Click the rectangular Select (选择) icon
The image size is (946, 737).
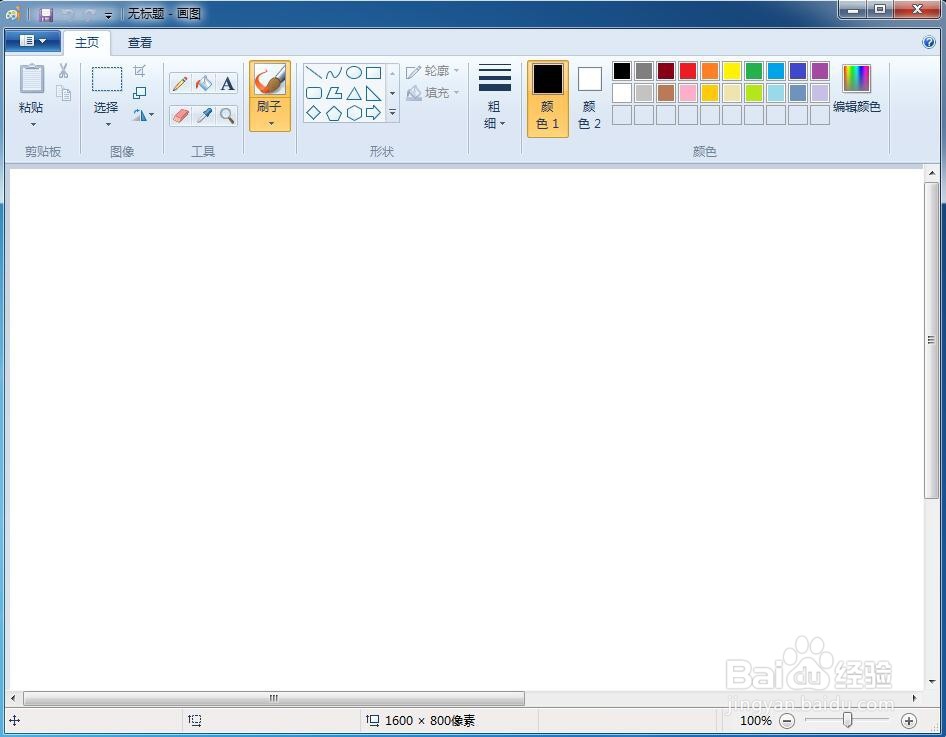pos(107,79)
